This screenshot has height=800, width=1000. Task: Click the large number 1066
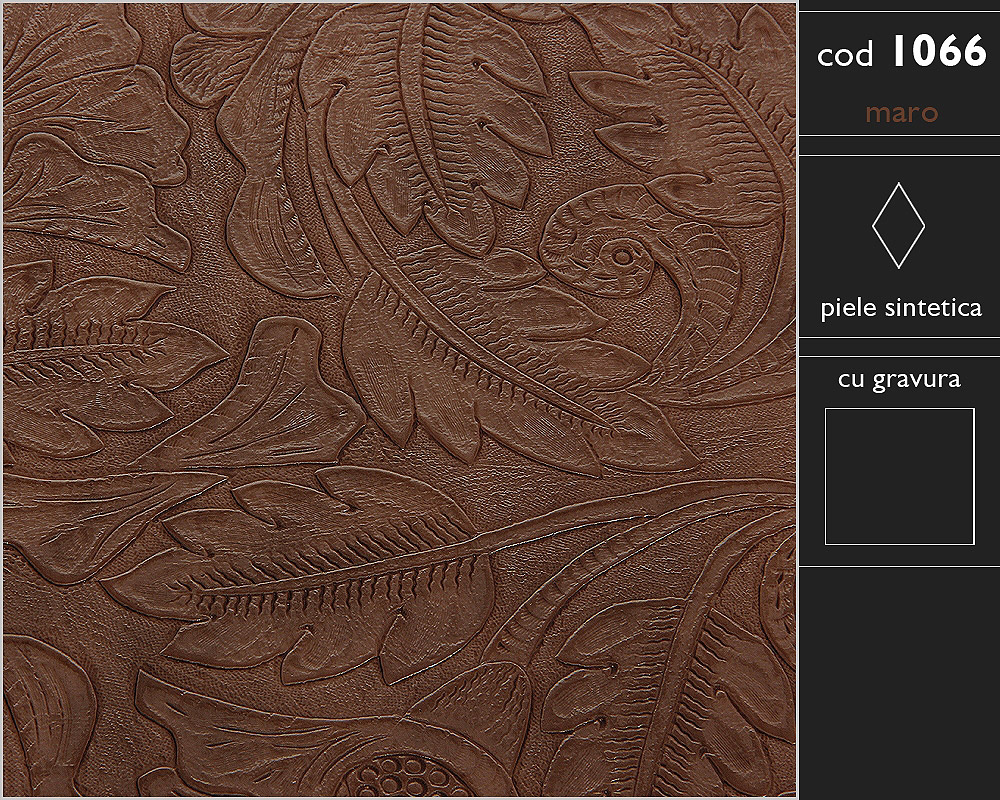click(x=938, y=50)
